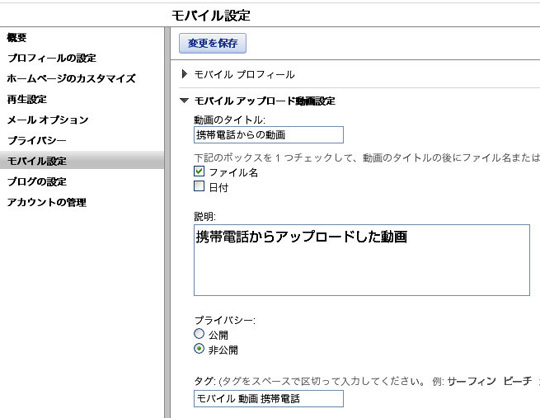Expand the モバイル プロフィール section triangle

[x=184, y=74]
